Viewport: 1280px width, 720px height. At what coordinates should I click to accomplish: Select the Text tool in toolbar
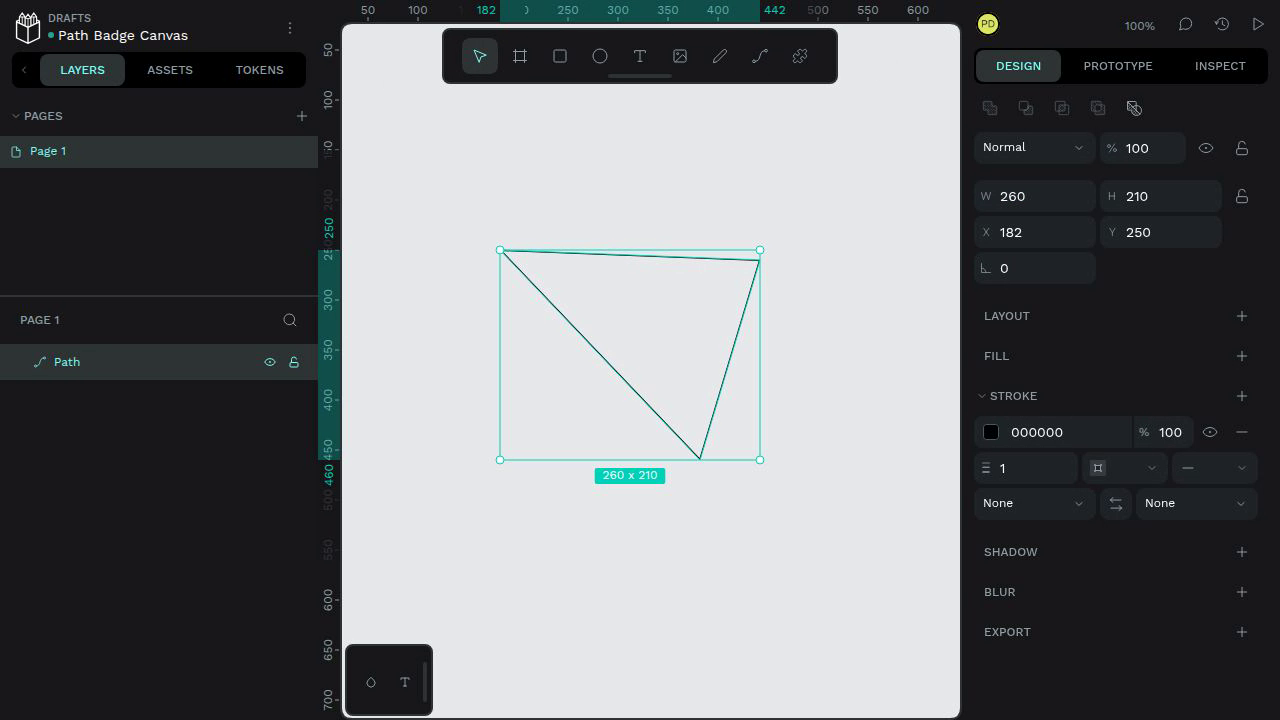pyautogui.click(x=640, y=56)
